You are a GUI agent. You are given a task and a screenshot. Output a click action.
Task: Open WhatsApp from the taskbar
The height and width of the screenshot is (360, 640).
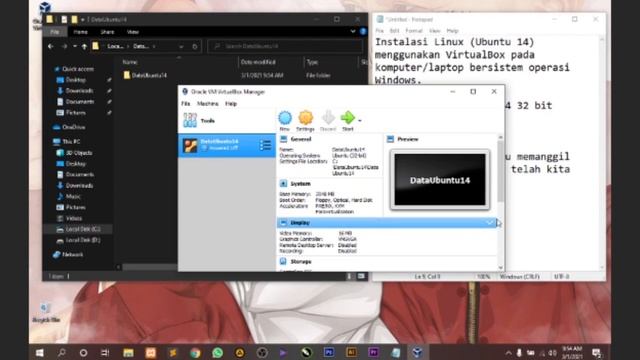[x=218, y=353]
